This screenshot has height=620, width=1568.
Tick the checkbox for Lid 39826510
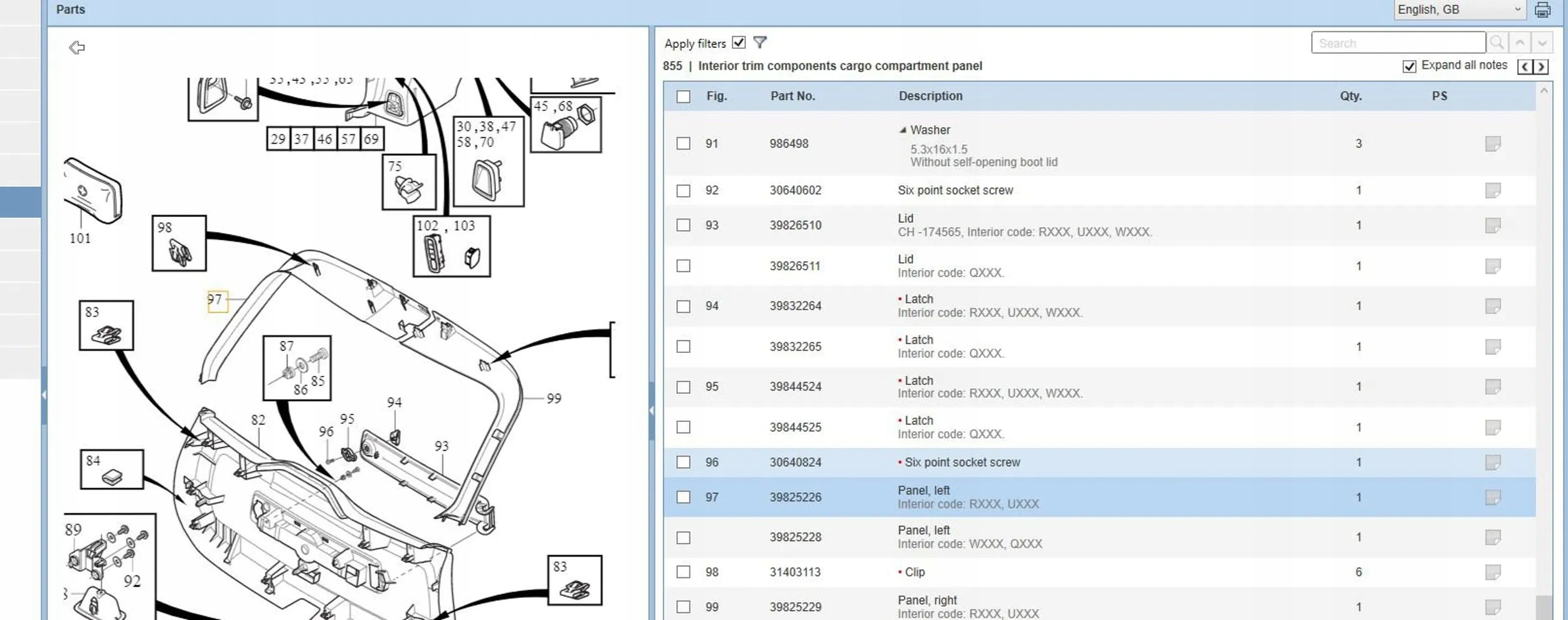(x=684, y=225)
